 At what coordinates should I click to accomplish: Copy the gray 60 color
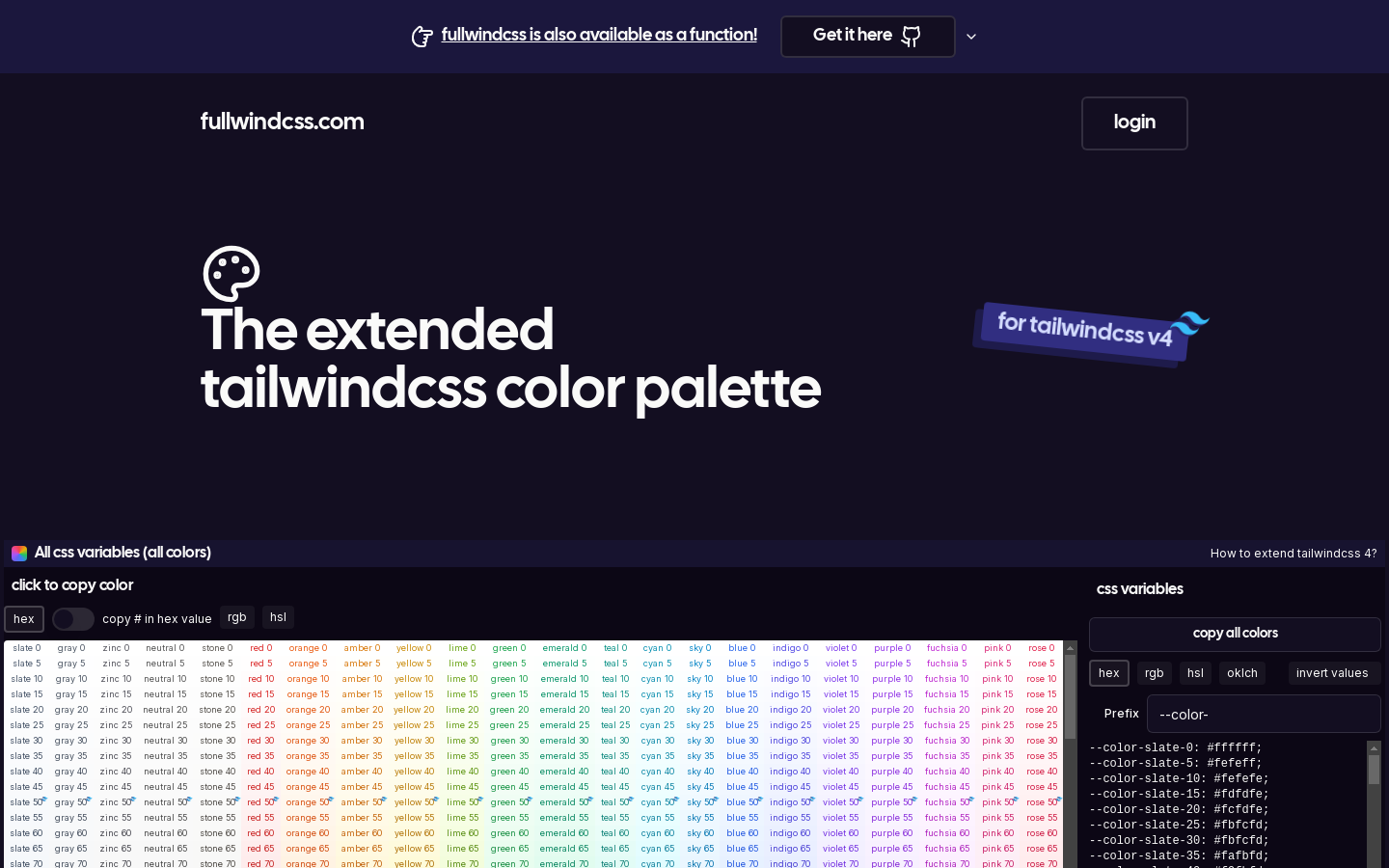click(71, 833)
